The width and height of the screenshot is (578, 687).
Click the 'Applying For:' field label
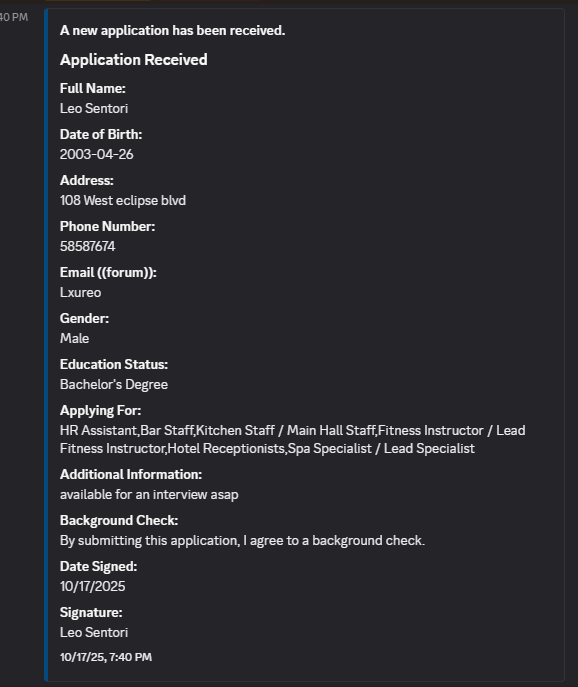click(100, 411)
